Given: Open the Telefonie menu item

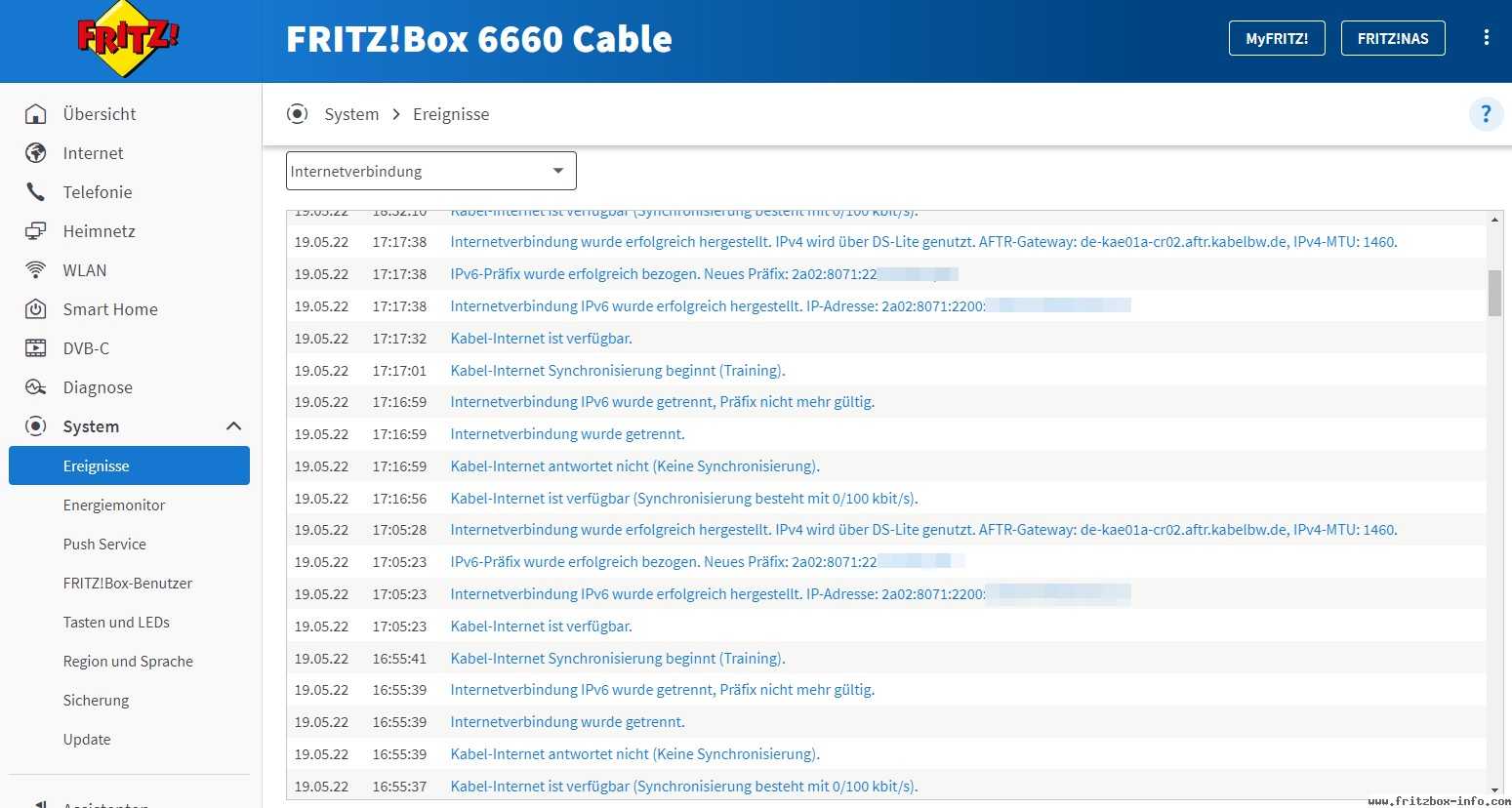Looking at the screenshot, I should [x=98, y=192].
